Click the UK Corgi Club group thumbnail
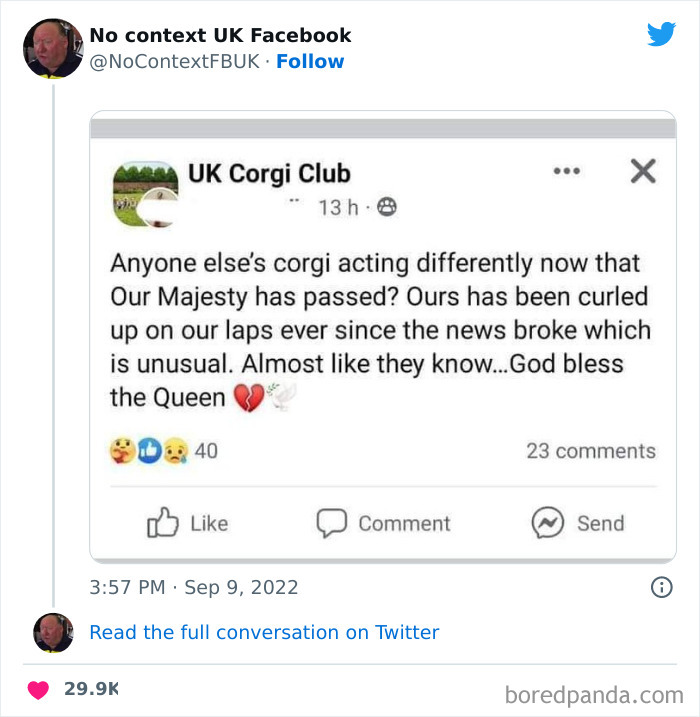The image size is (700, 717). click(146, 191)
